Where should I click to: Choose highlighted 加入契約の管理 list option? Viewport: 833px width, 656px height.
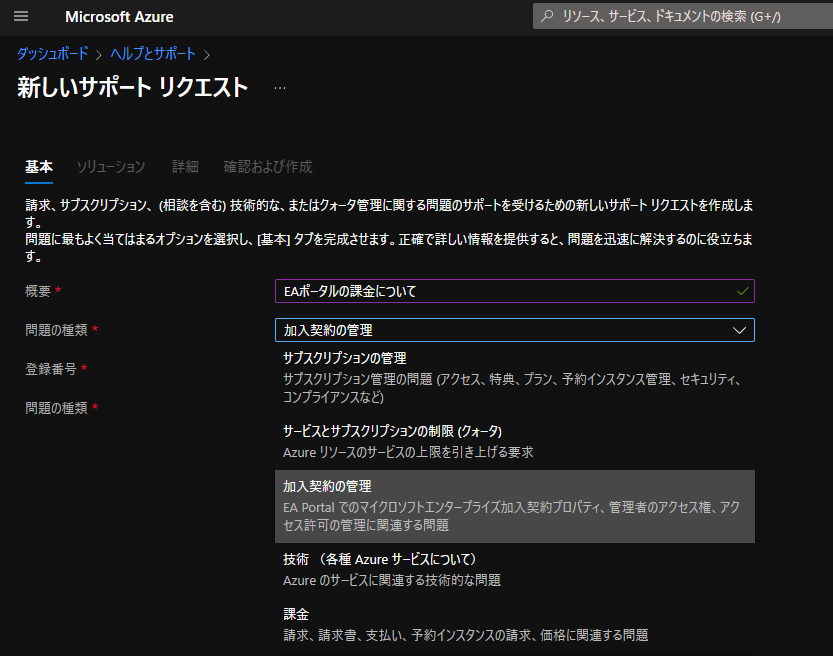coord(515,506)
